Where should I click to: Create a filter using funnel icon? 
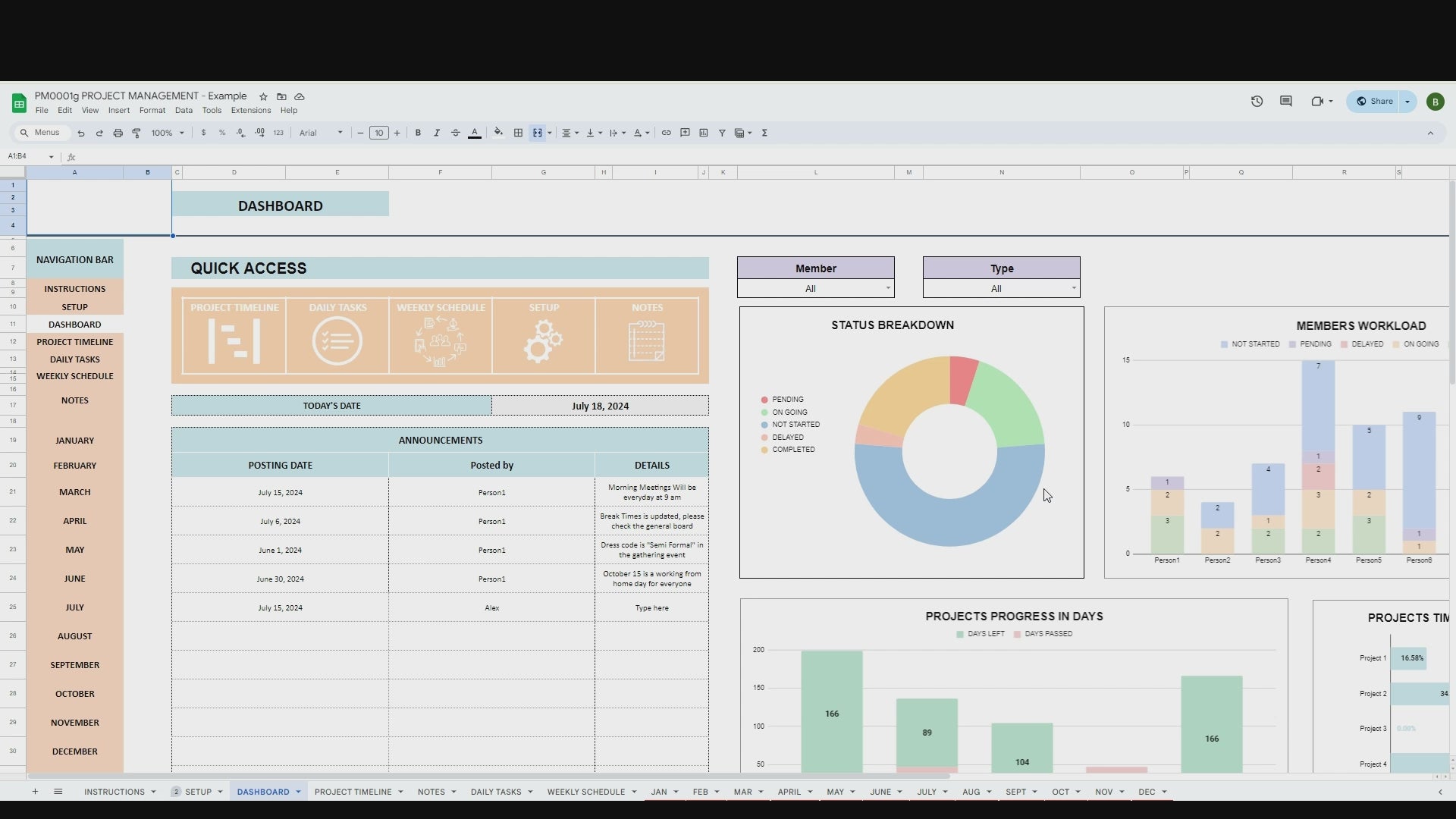coord(722,133)
